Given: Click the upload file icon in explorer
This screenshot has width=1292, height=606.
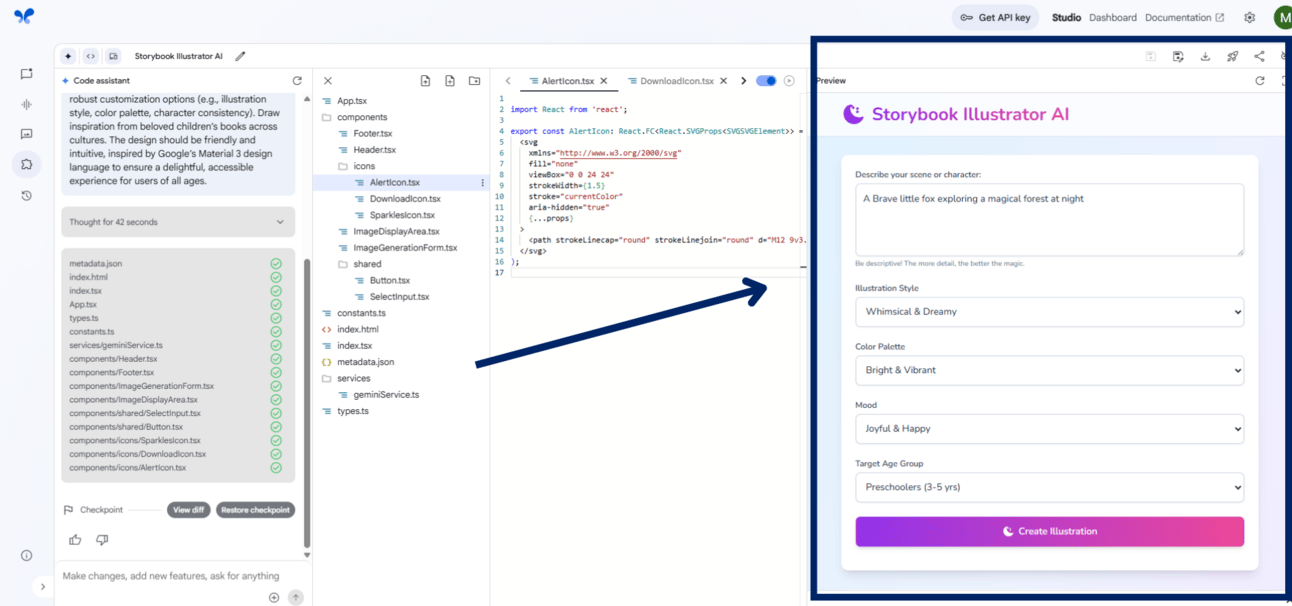Looking at the screenshot, I should click(425, 81).
